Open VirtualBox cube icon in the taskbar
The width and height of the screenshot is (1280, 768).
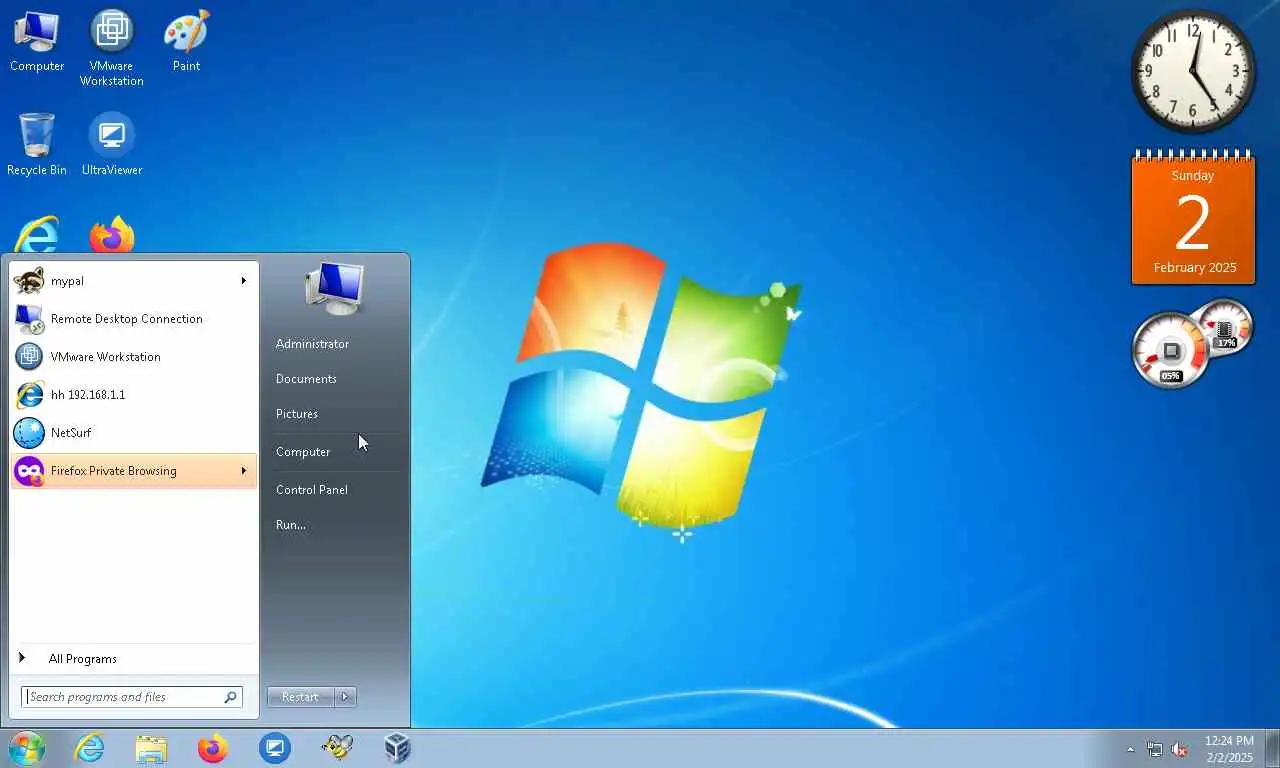click(x=398, y=748)
